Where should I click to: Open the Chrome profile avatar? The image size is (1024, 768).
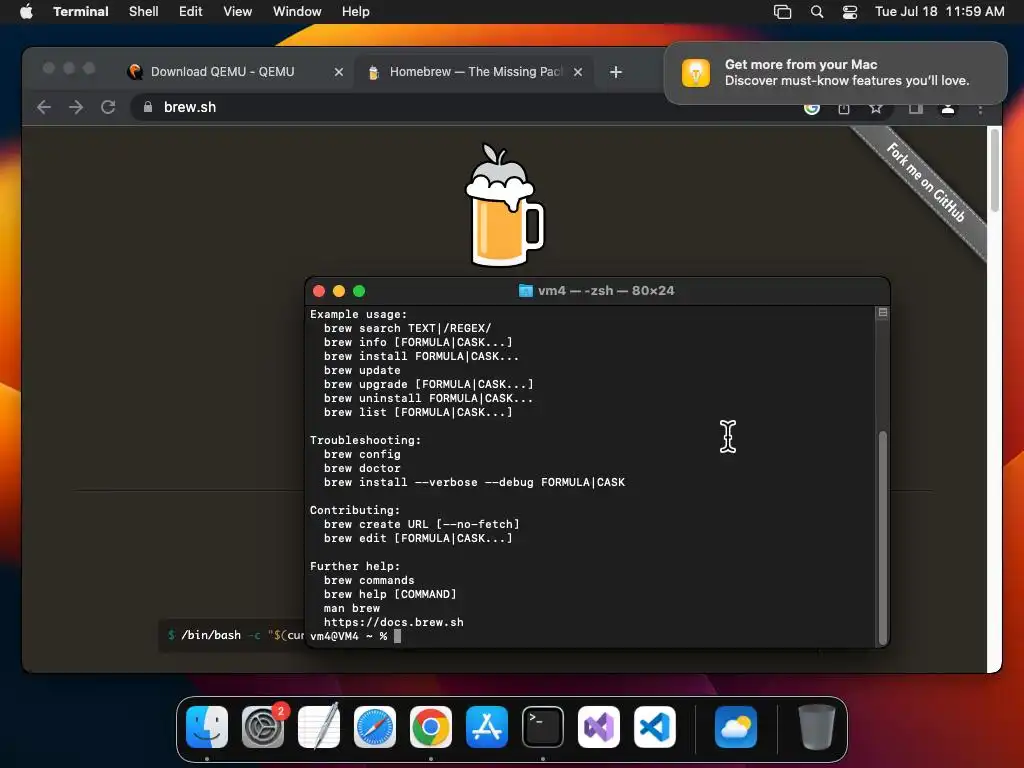click(x=948, y=109)
